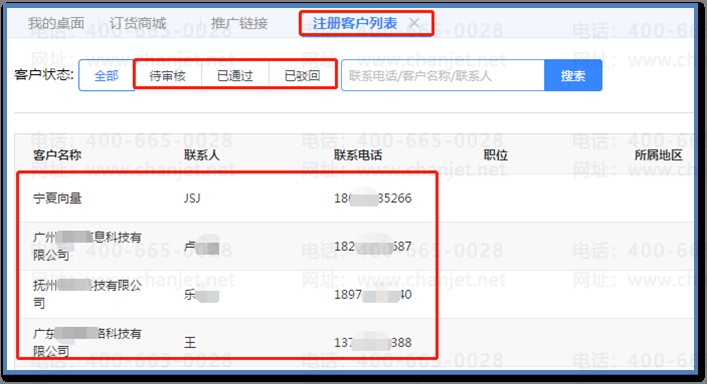Click the 客户状态 label

tap(44, 74)
